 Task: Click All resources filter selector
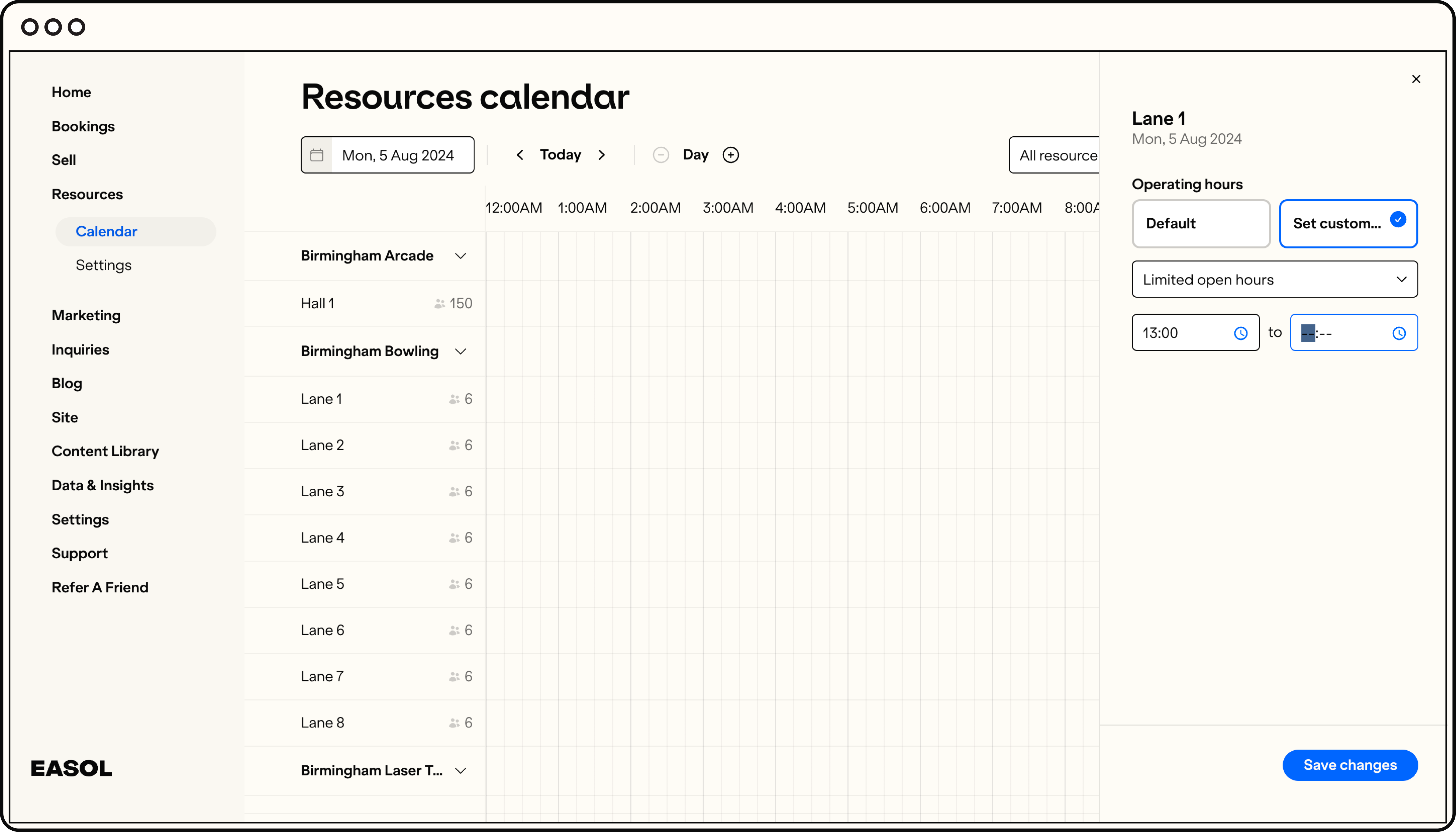point(1055,155)
